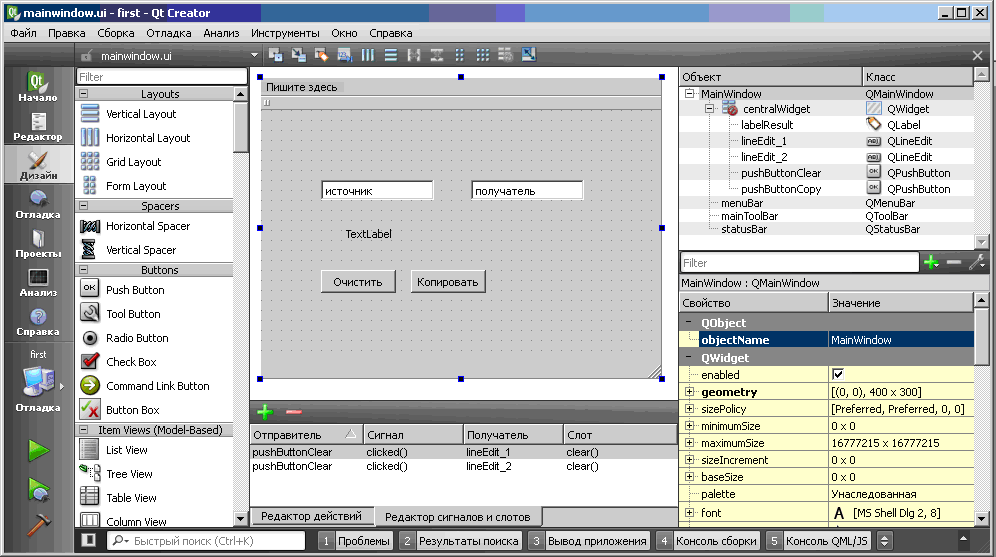Screen dimensions: 996x557
Task: Click the Копировать button on form
Action: click(x=448, y=282)
